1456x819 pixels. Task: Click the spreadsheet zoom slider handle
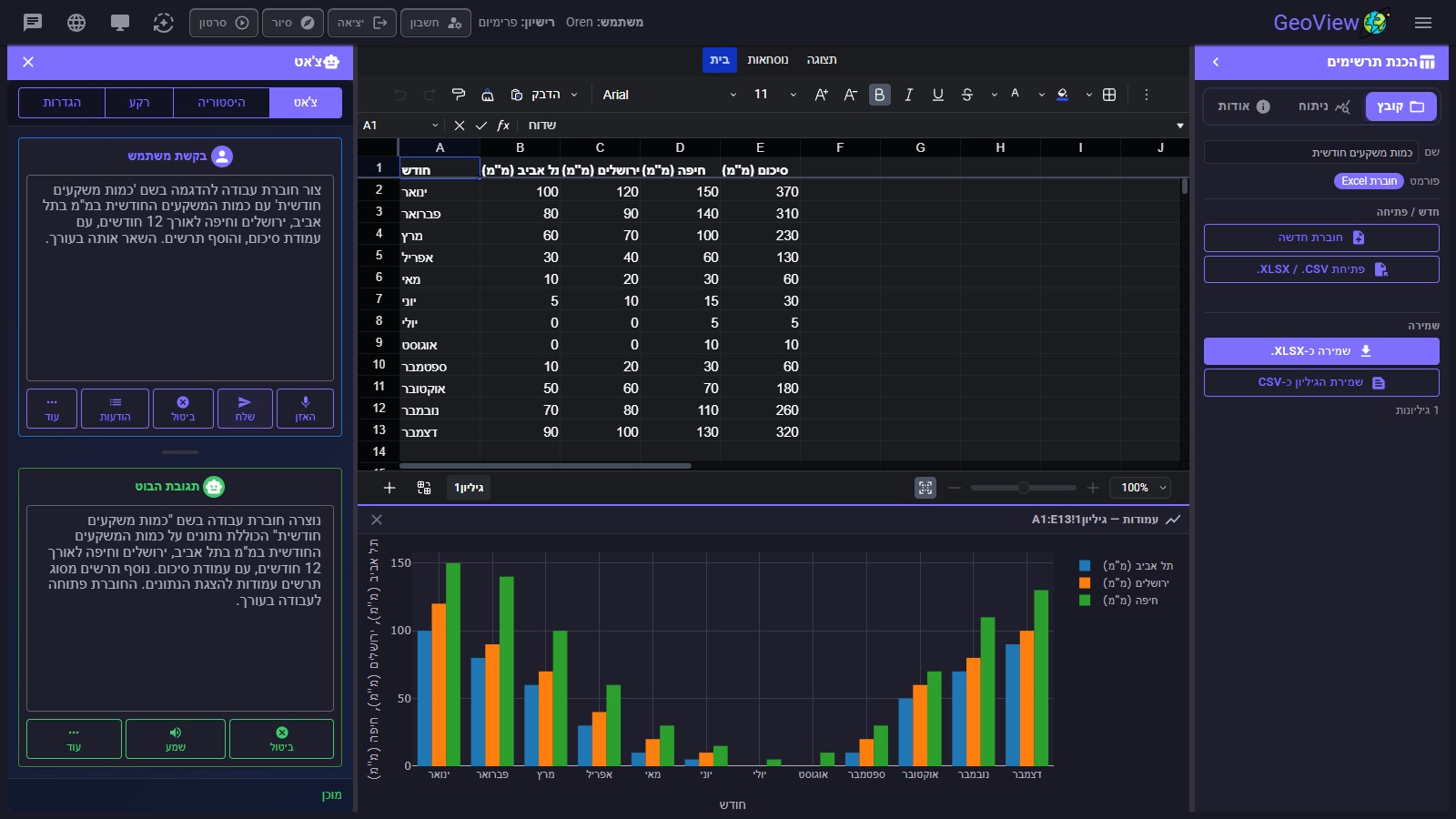[1024, 488]
